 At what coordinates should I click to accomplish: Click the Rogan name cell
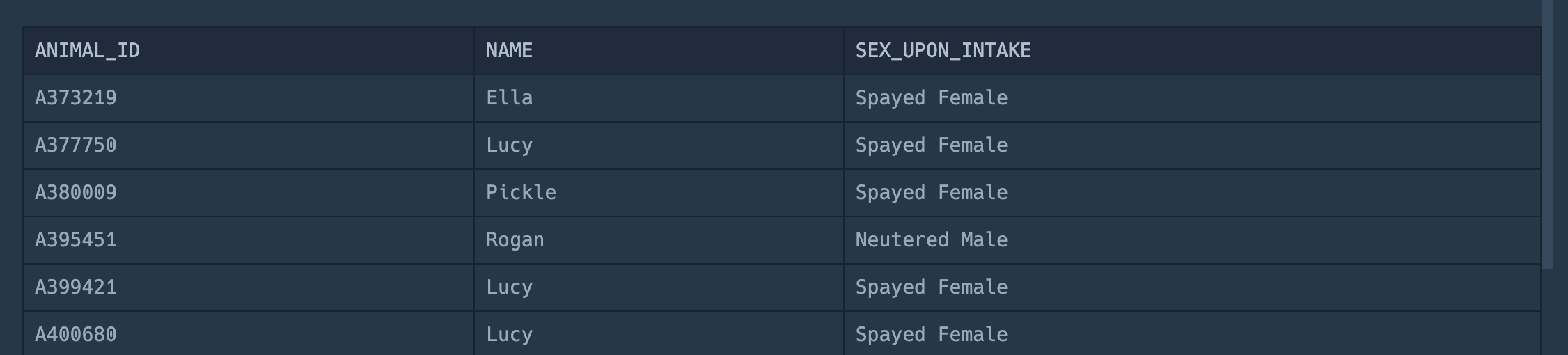(659, 240)
